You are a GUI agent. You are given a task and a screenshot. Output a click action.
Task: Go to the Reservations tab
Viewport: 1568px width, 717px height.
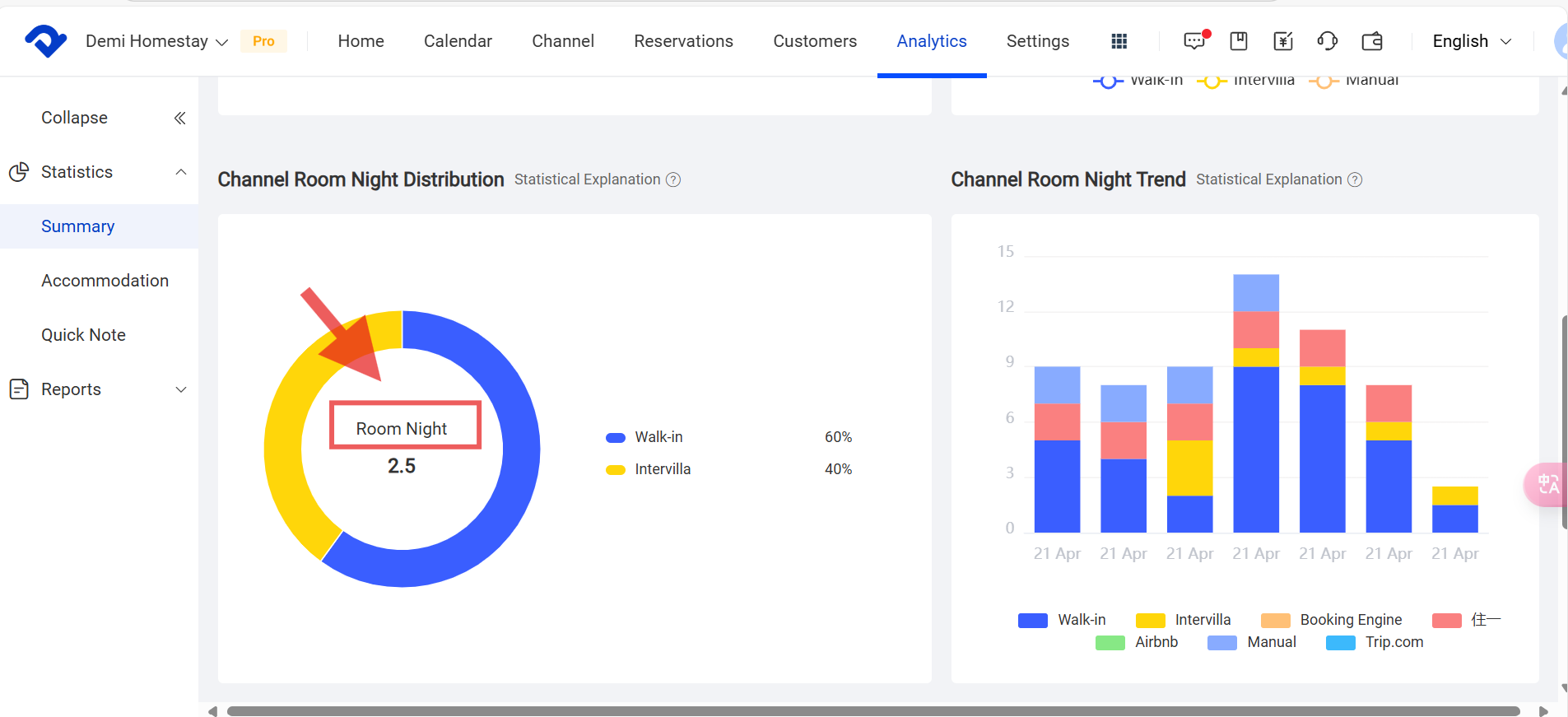683,41
